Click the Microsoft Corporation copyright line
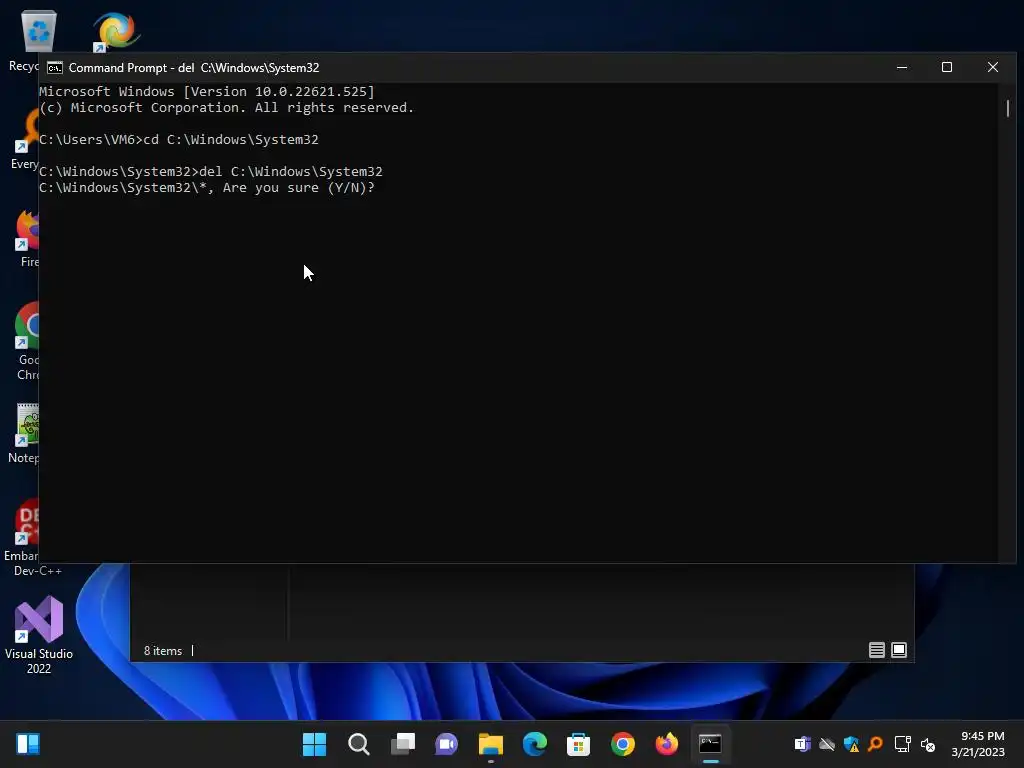Screen dimensions: 1024x768 point(227,108)
